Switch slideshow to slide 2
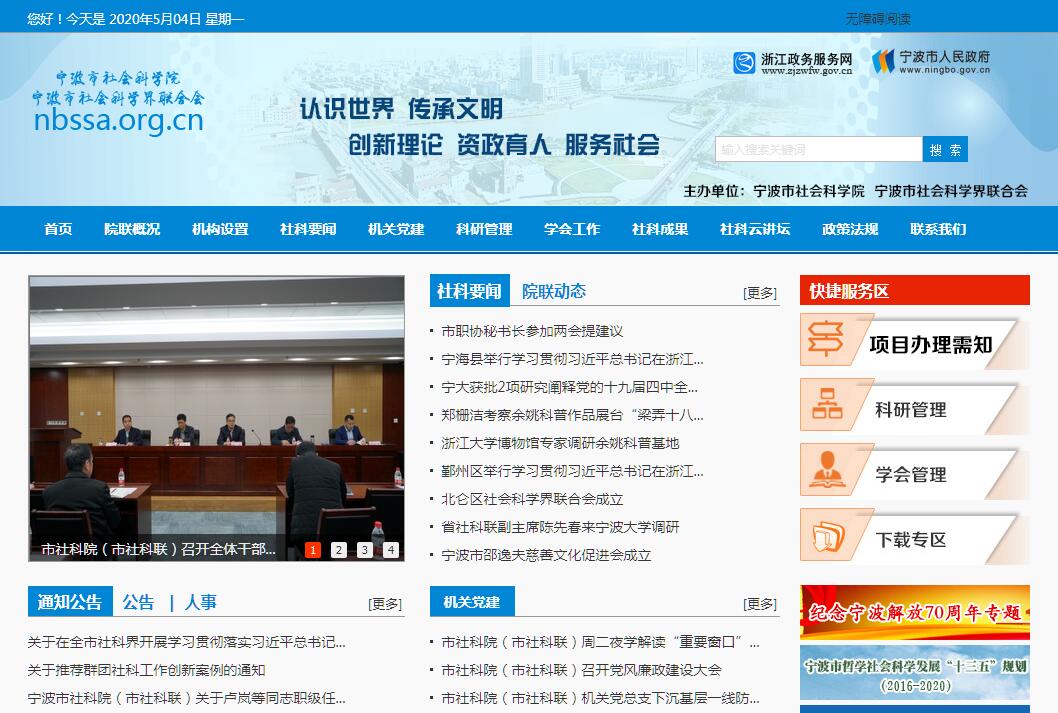1058x713 pixels. [x=339, y=550]
